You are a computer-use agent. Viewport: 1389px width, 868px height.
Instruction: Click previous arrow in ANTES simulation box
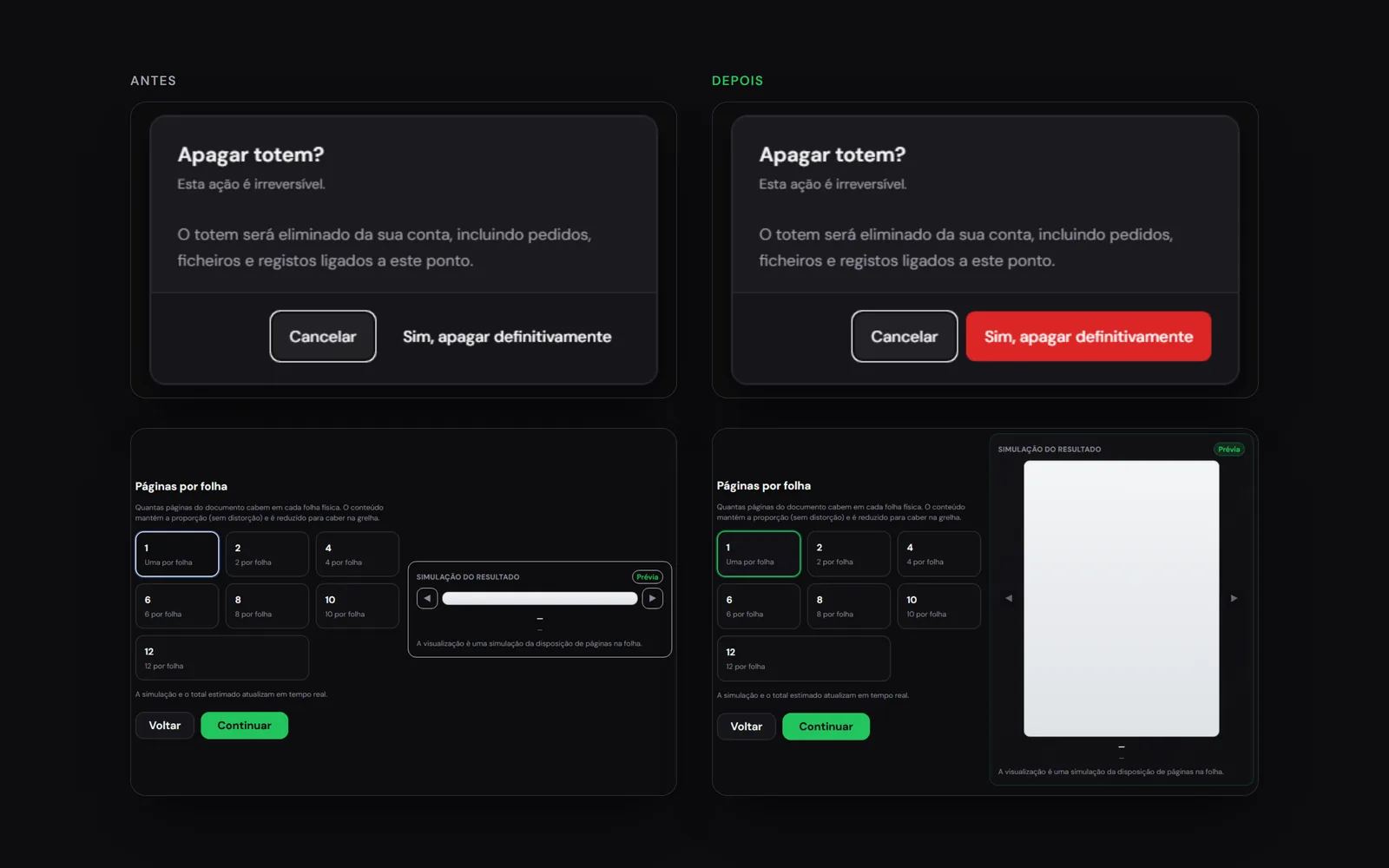point(427,598)
